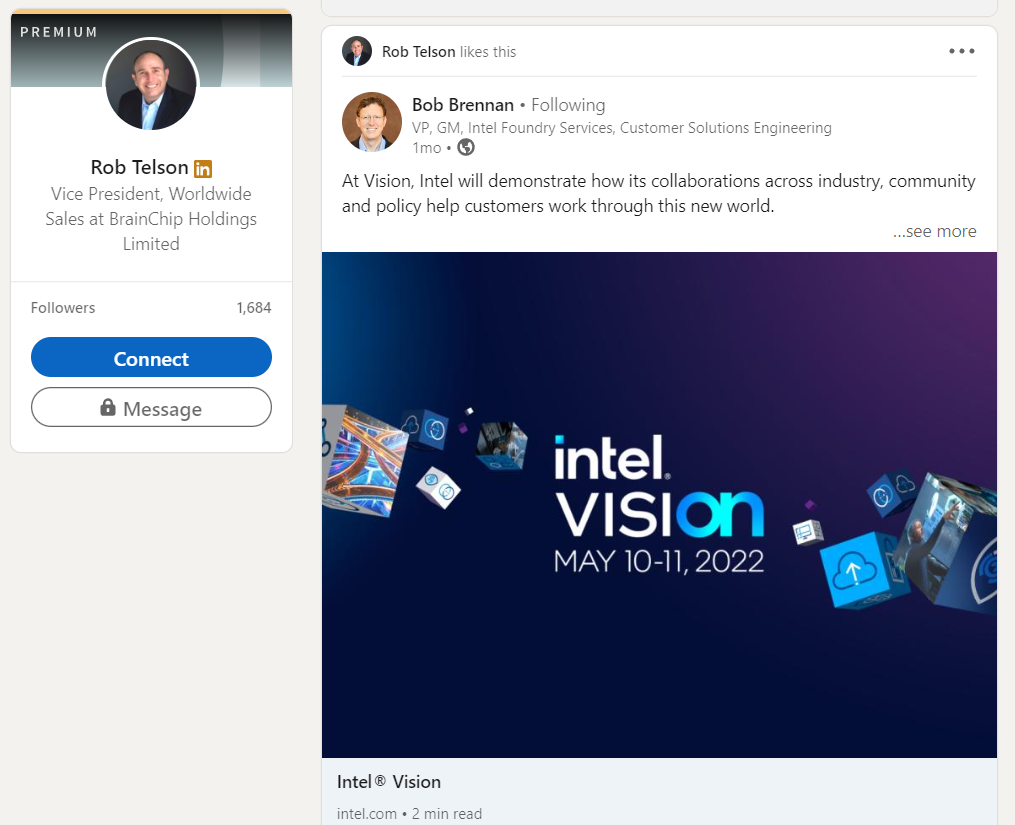Open Bob Brennan's profile name link

coord(463,105)
